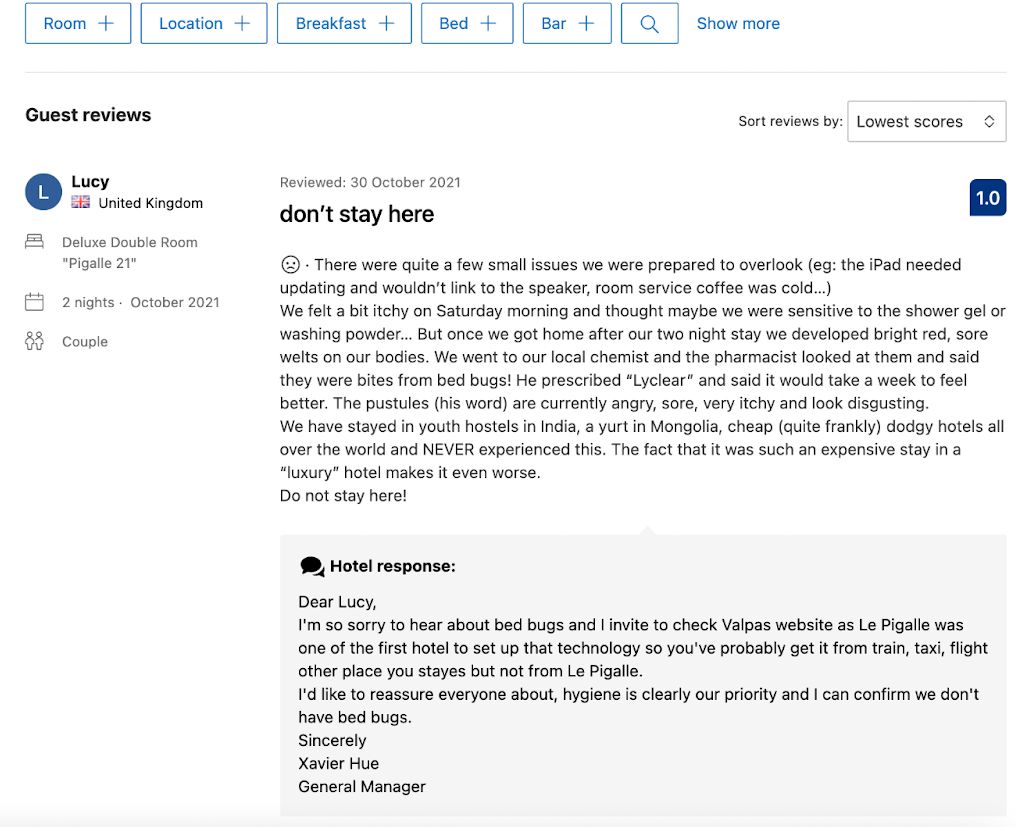This screenshot has height=827, width=1017.
Task: Open the Sort reviews by dropdown
Action: 926,121
